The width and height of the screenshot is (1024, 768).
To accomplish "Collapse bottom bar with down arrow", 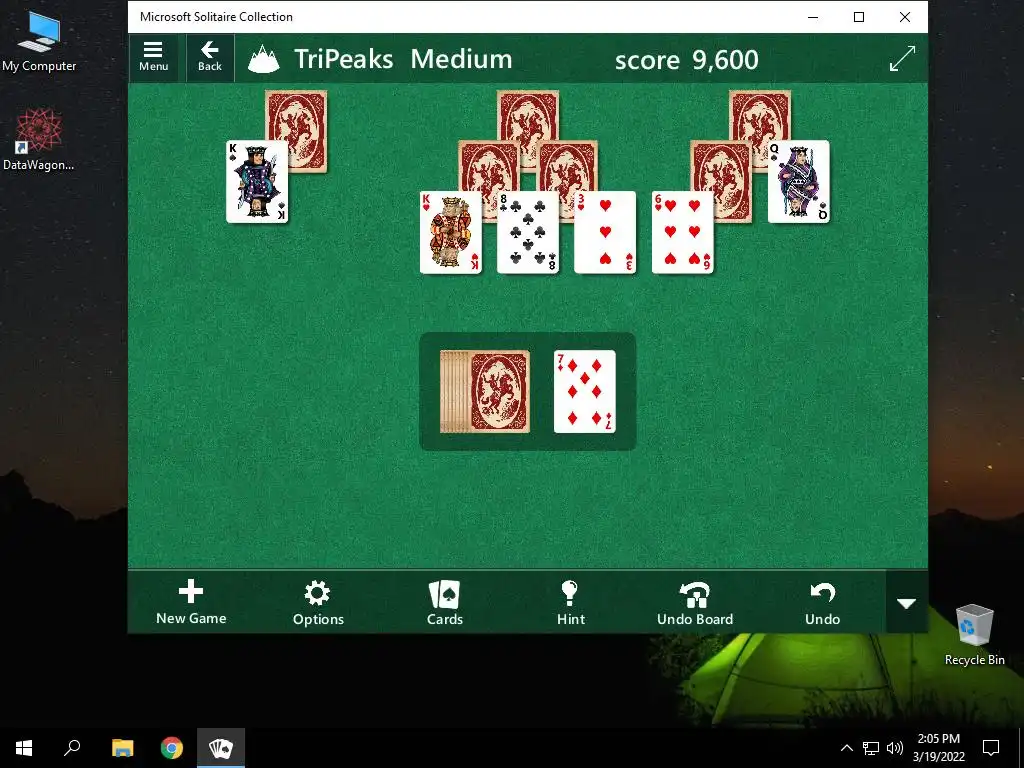I will pos(906,603).
